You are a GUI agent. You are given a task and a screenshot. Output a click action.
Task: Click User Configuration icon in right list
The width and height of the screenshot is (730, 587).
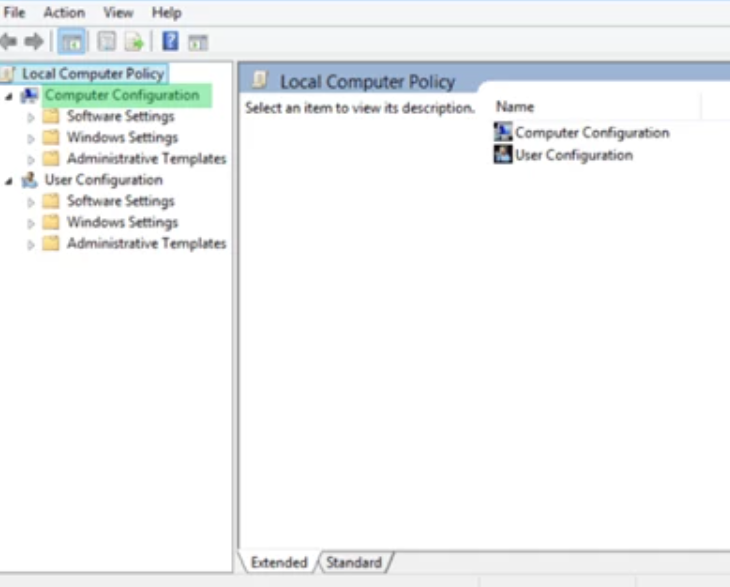point(503,155)
